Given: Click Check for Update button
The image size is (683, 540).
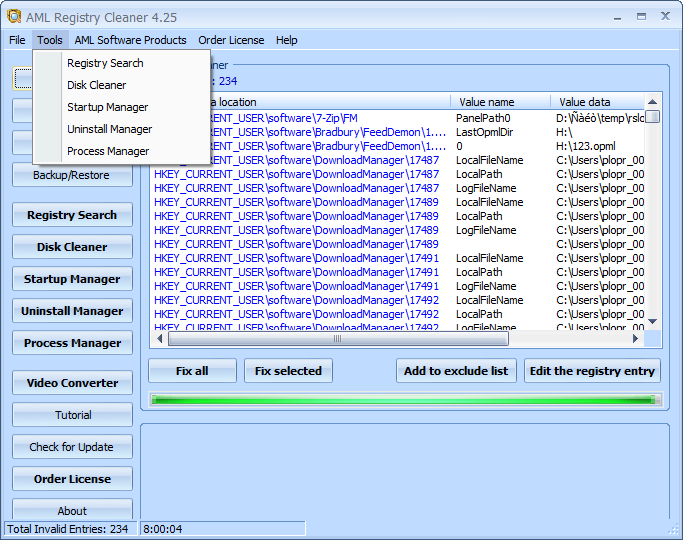Looking at the screenshot, I should click(72, 447).
